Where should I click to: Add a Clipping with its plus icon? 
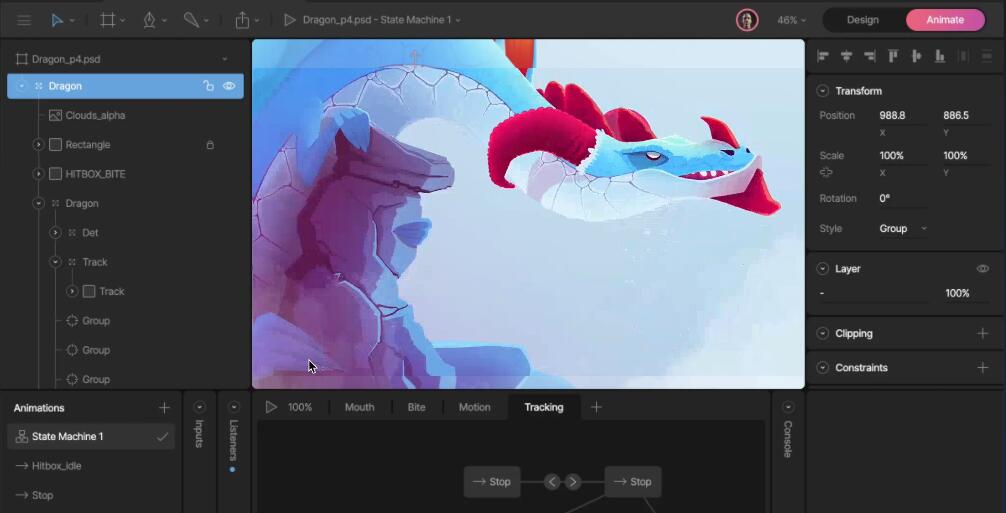(x=982, y=333)
